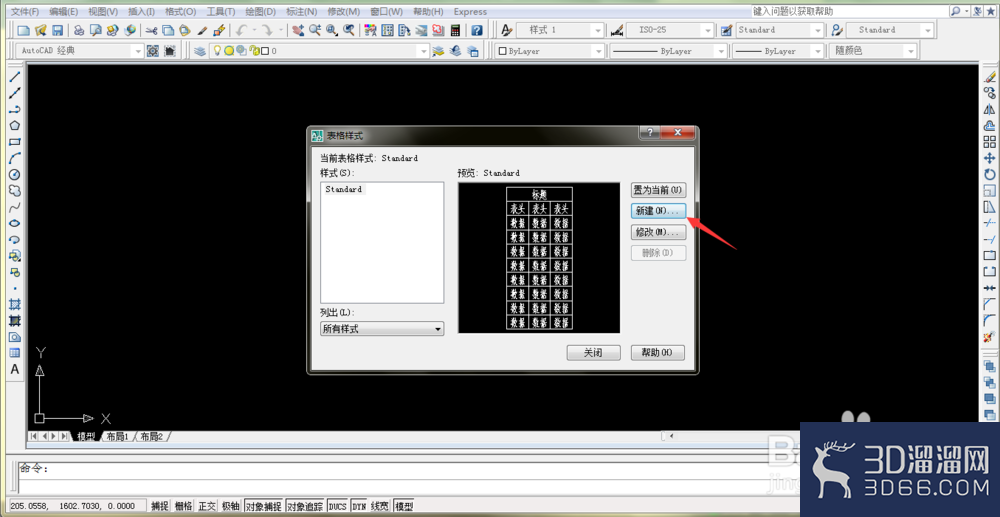Click the Pan realtime hand icon
Viewport: 1000px width, 517px height.
(x=298, y=30)
